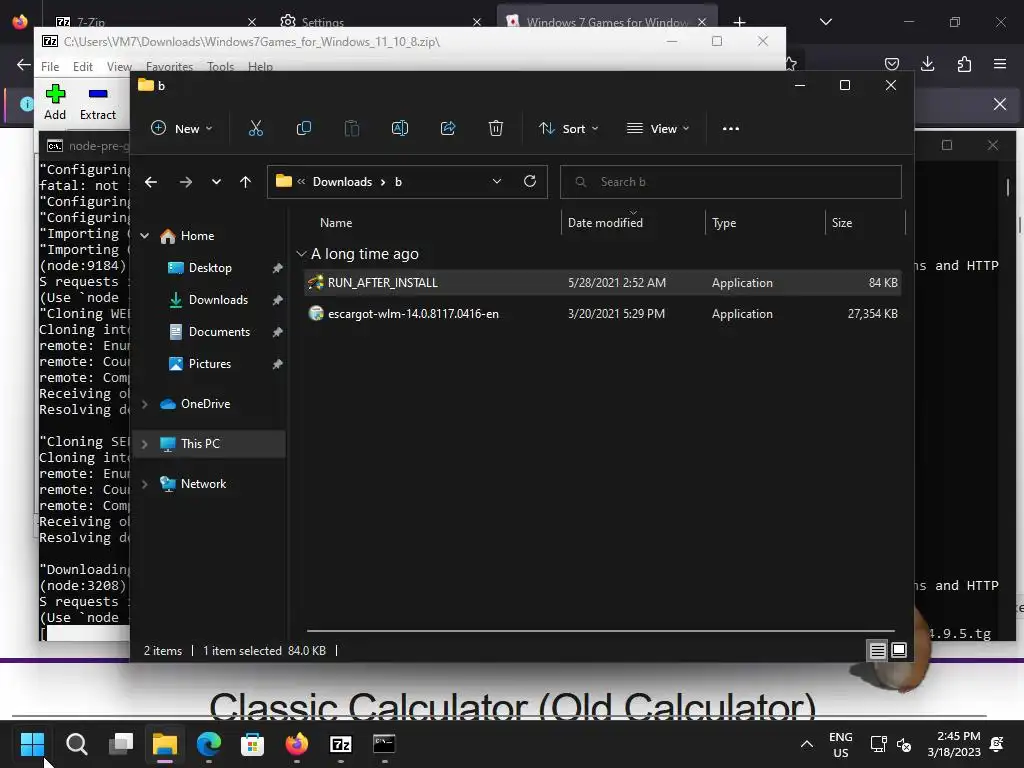1024x768 pixels.
Task: Click the Rename icon in Explorer toolbar
Action: 400,129
